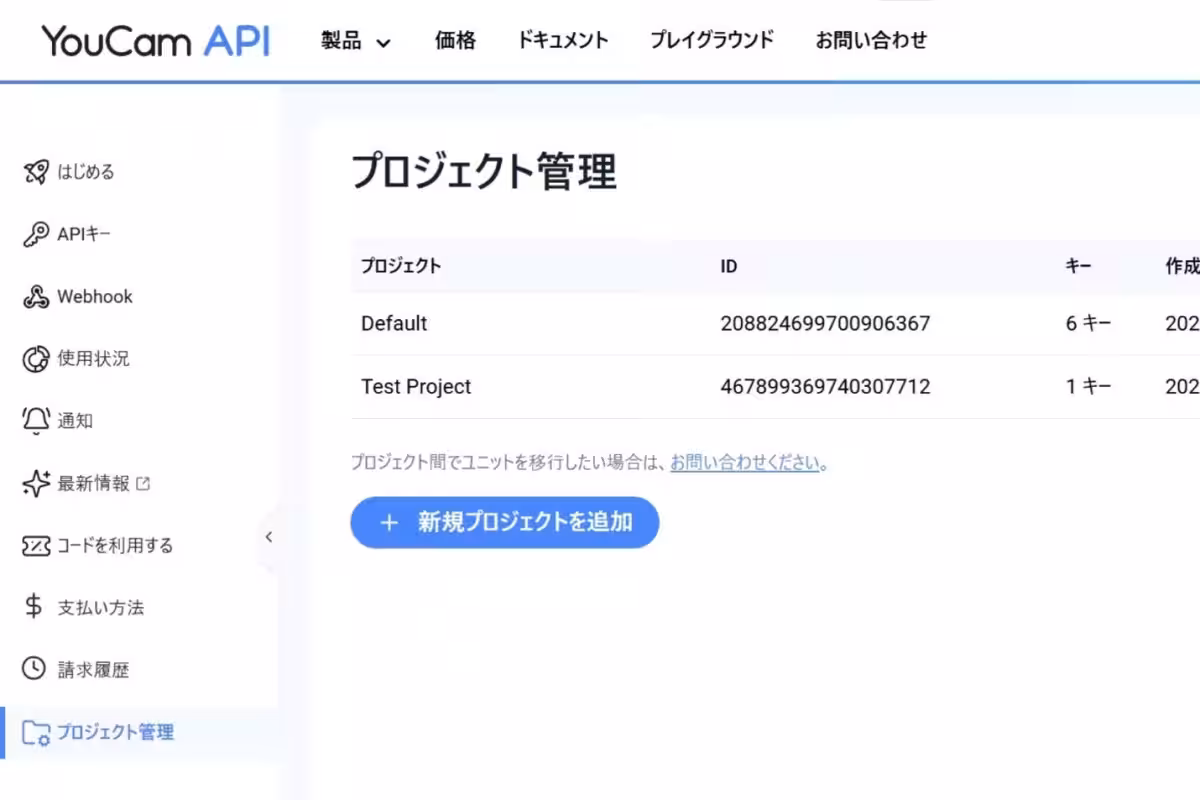
Task: Click the sparkle icon beside 最新情報
Action: pos(35,484)
